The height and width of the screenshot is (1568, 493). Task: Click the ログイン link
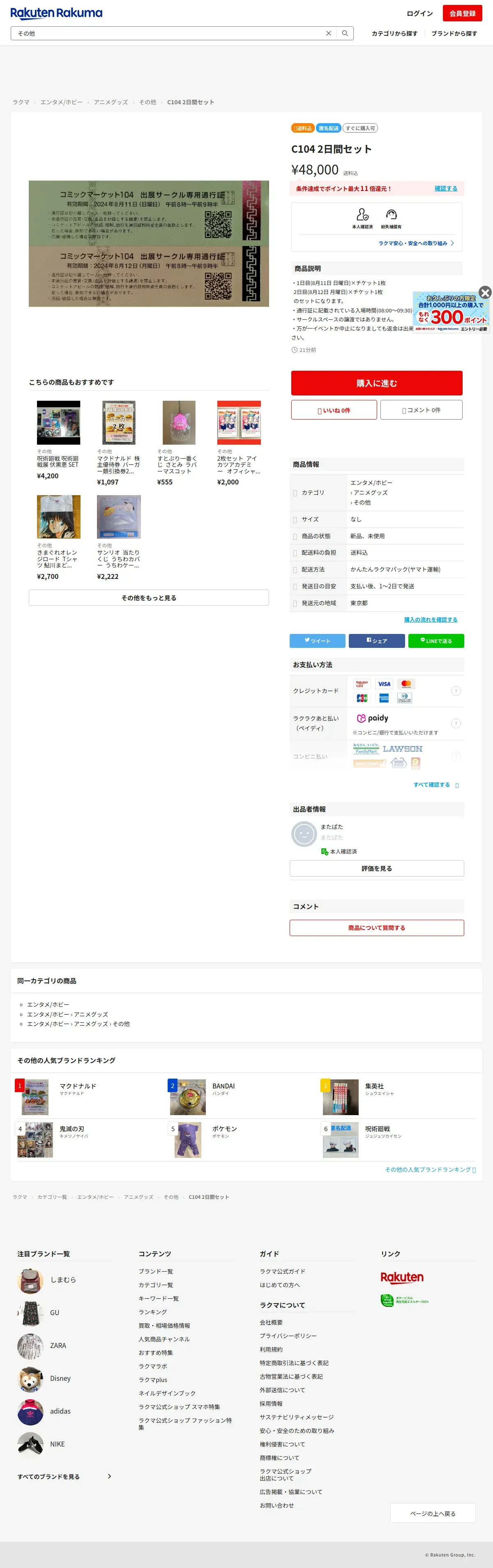(x=419, y=14)
